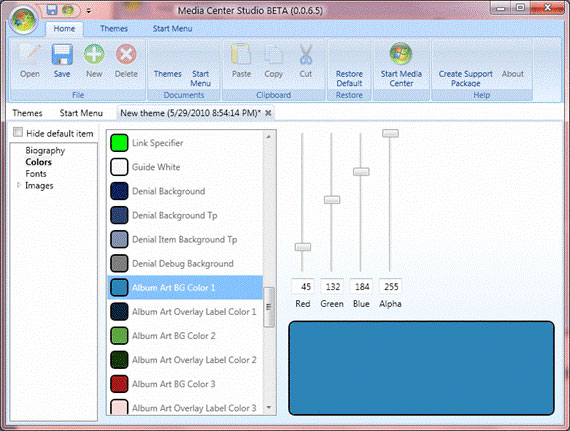Switch to Themes ribbon tab
570x431 pixels.
point(114,29)
